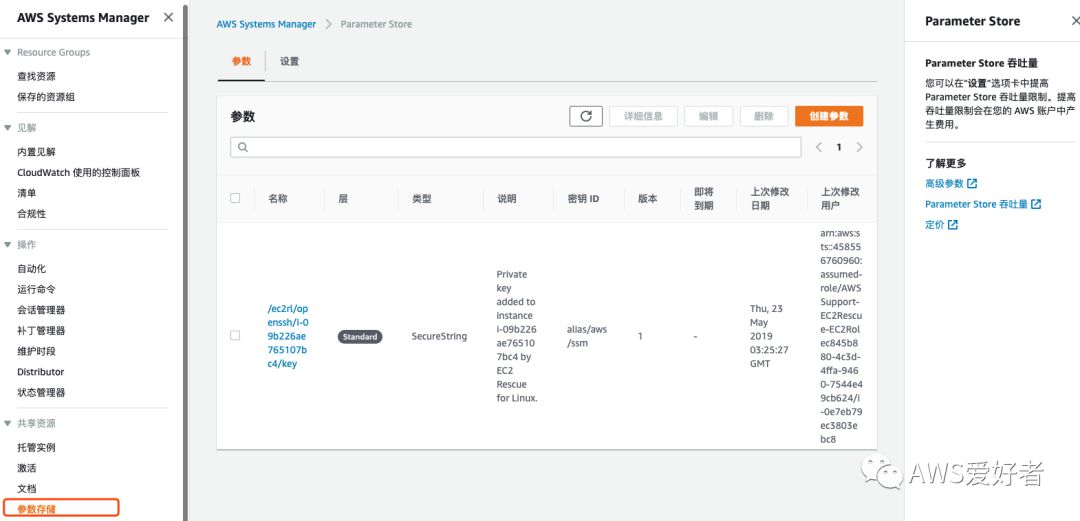Open the /ec2rl/openssh key parameter link
Screen dimensions: 1080x521
pos(288,336)
